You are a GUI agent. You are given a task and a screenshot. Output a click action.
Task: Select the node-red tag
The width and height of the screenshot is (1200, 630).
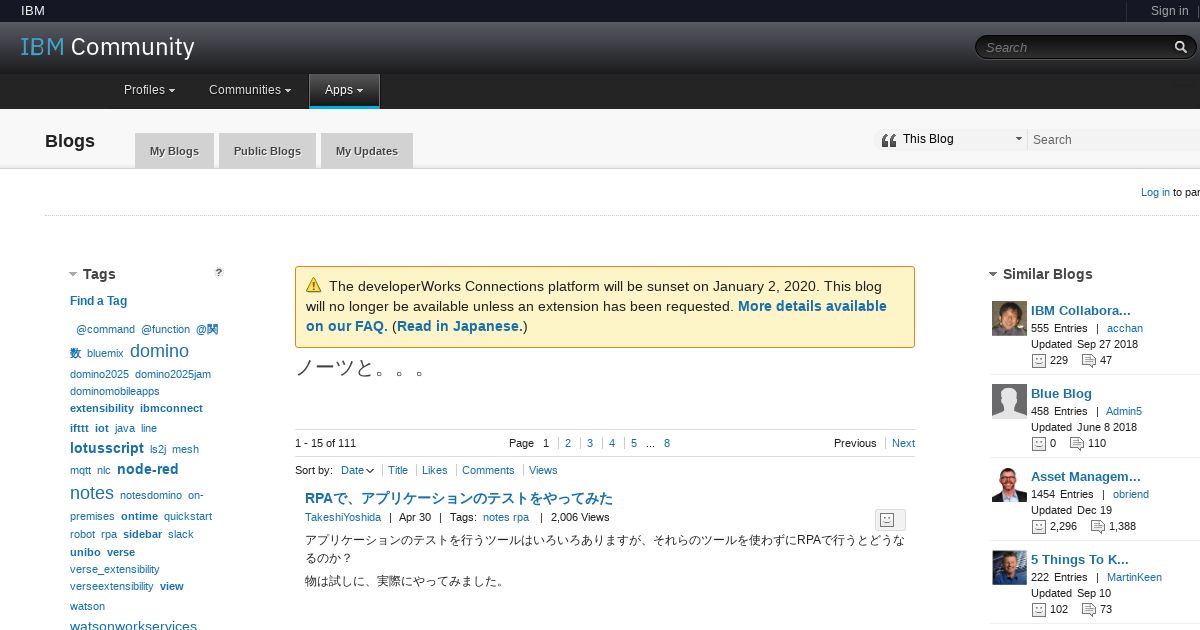tap(148, 469)
